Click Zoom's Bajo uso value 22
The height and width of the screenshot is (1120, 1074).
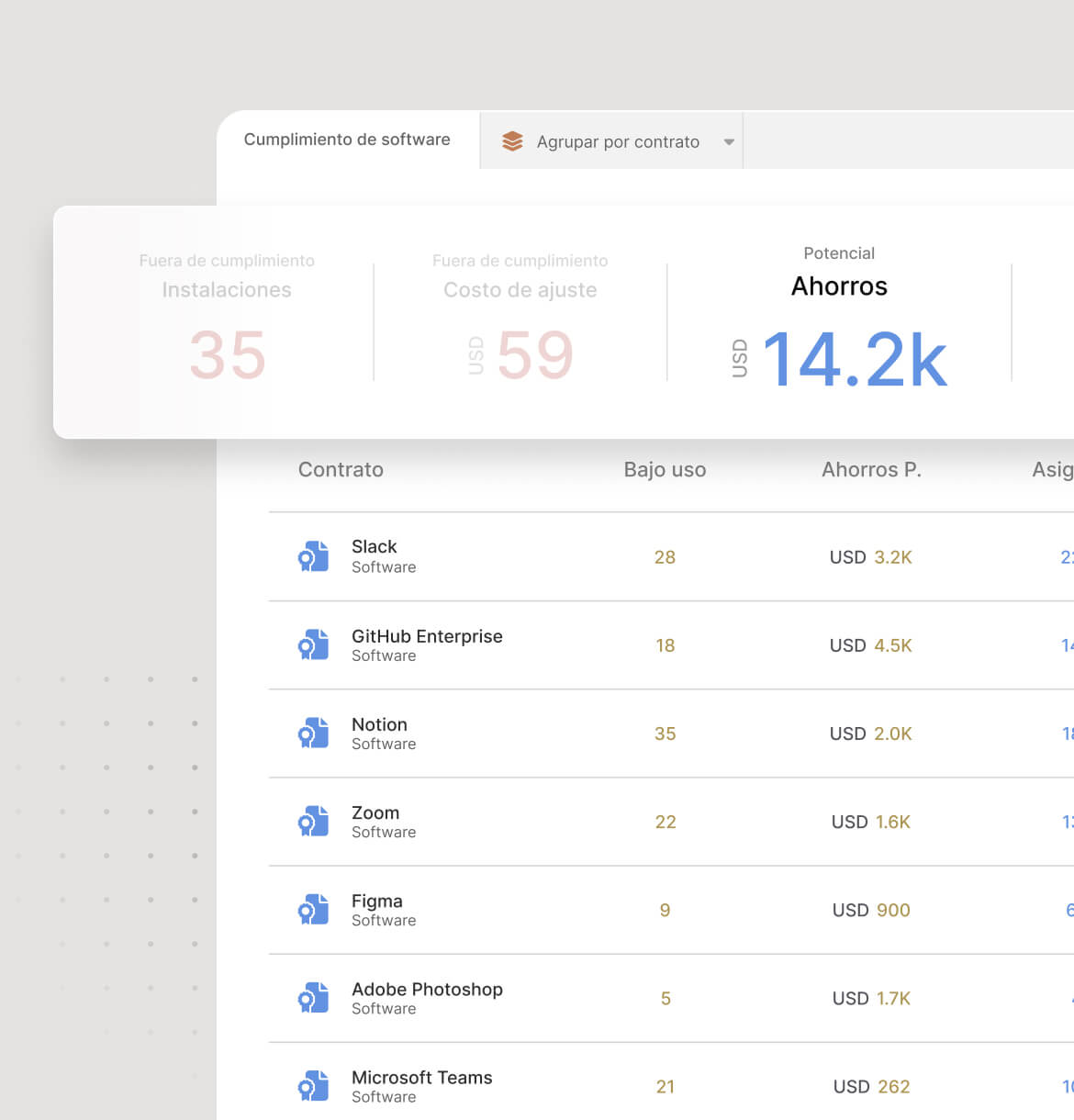tap(665, 822)
